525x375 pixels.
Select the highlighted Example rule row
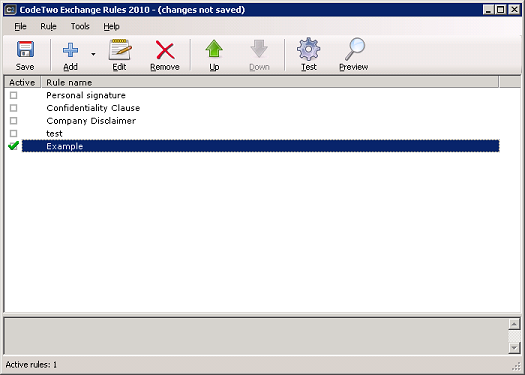(x=260, y=146)
